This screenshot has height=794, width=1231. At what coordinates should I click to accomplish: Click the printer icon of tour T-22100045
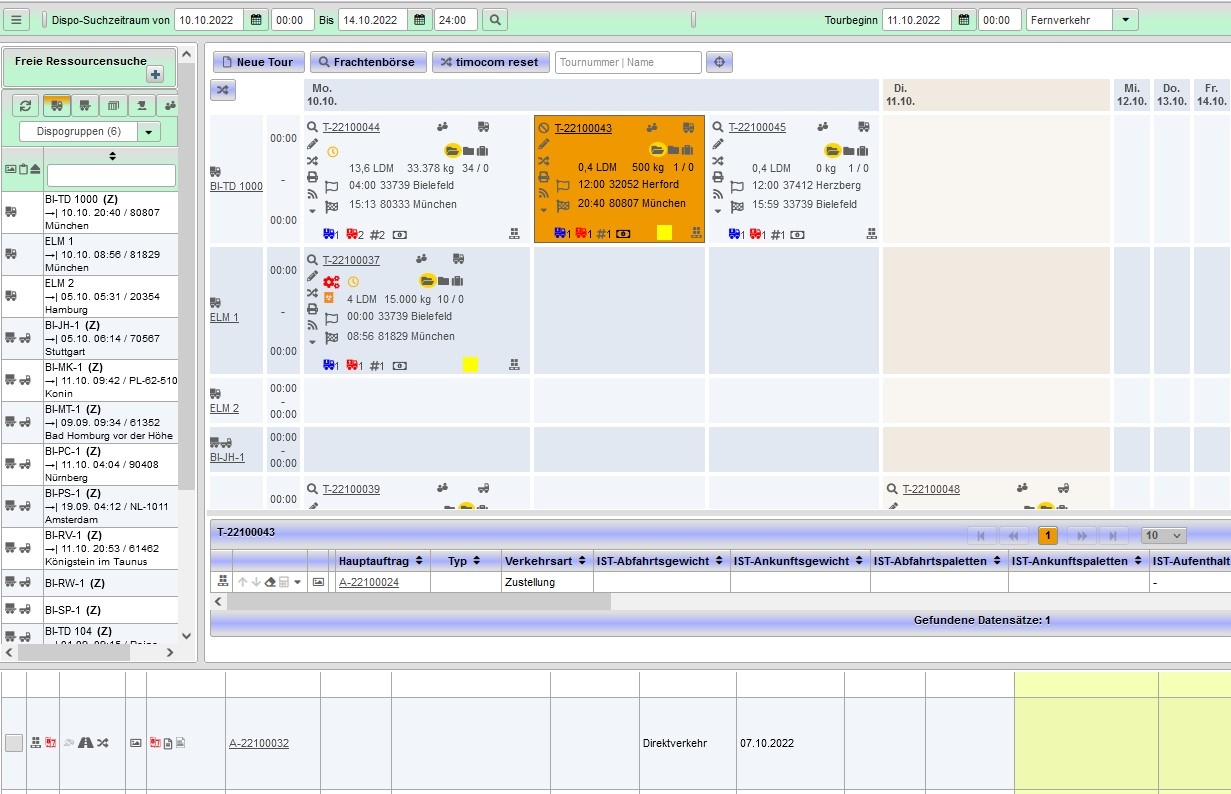(717, 177)
